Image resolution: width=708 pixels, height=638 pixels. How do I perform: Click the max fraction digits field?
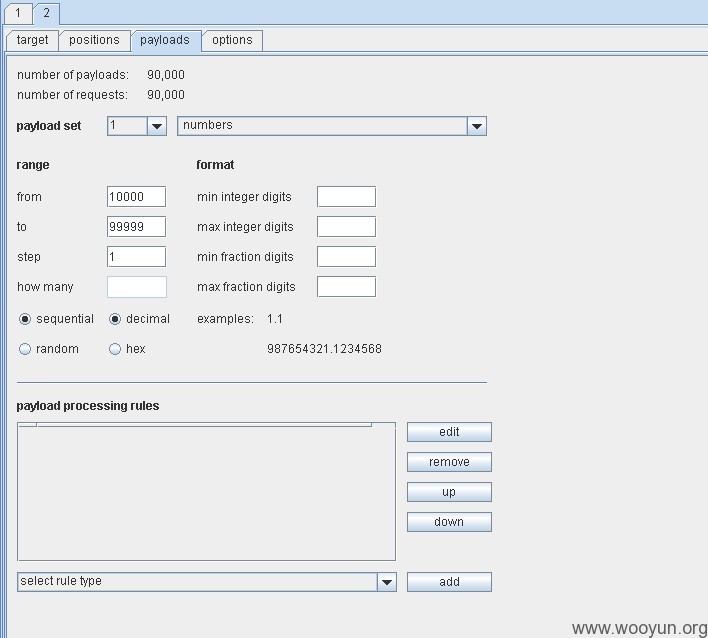pos(346,287)
